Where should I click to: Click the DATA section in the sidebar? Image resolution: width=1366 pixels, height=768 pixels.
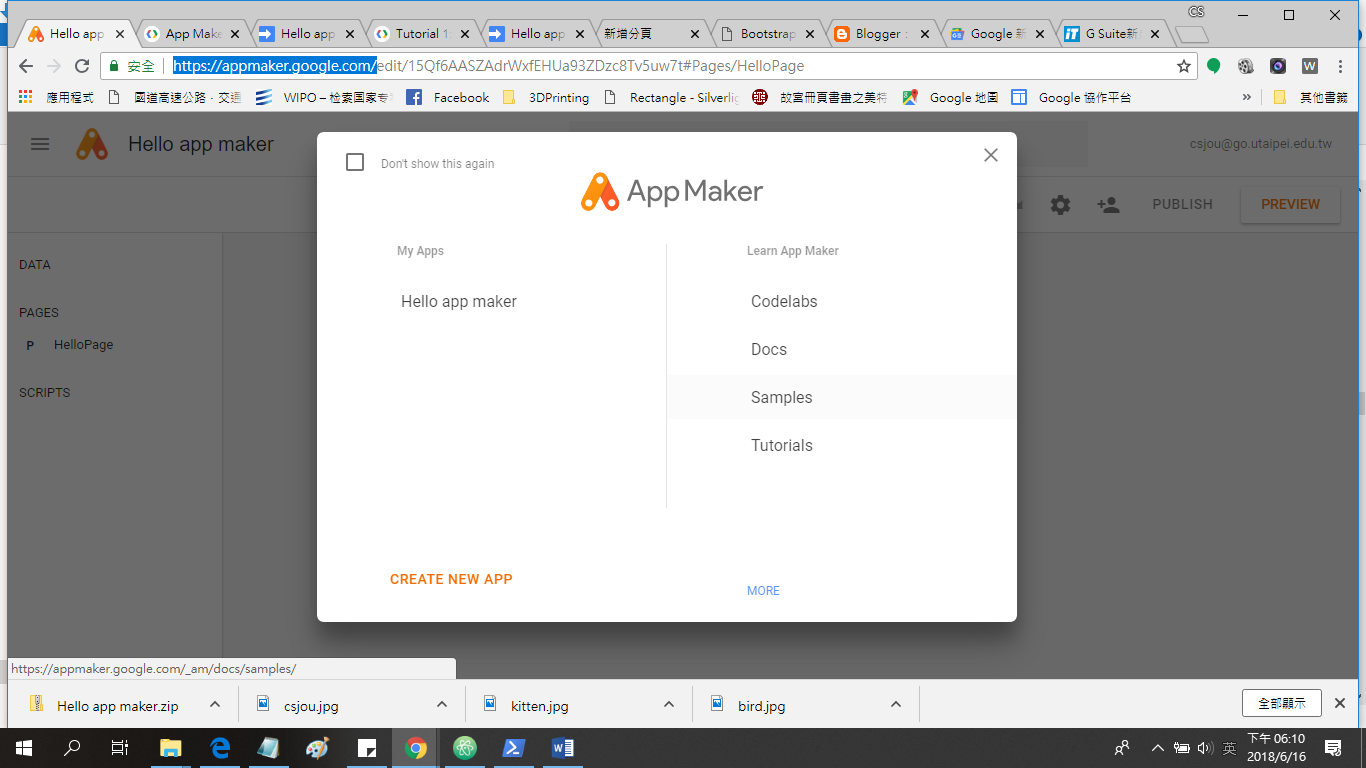(35, 265)
